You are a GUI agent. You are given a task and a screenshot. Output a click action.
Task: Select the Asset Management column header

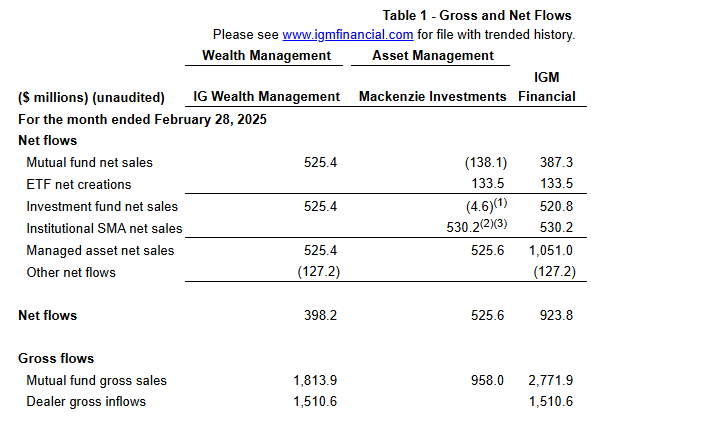(x=433, y=56)
